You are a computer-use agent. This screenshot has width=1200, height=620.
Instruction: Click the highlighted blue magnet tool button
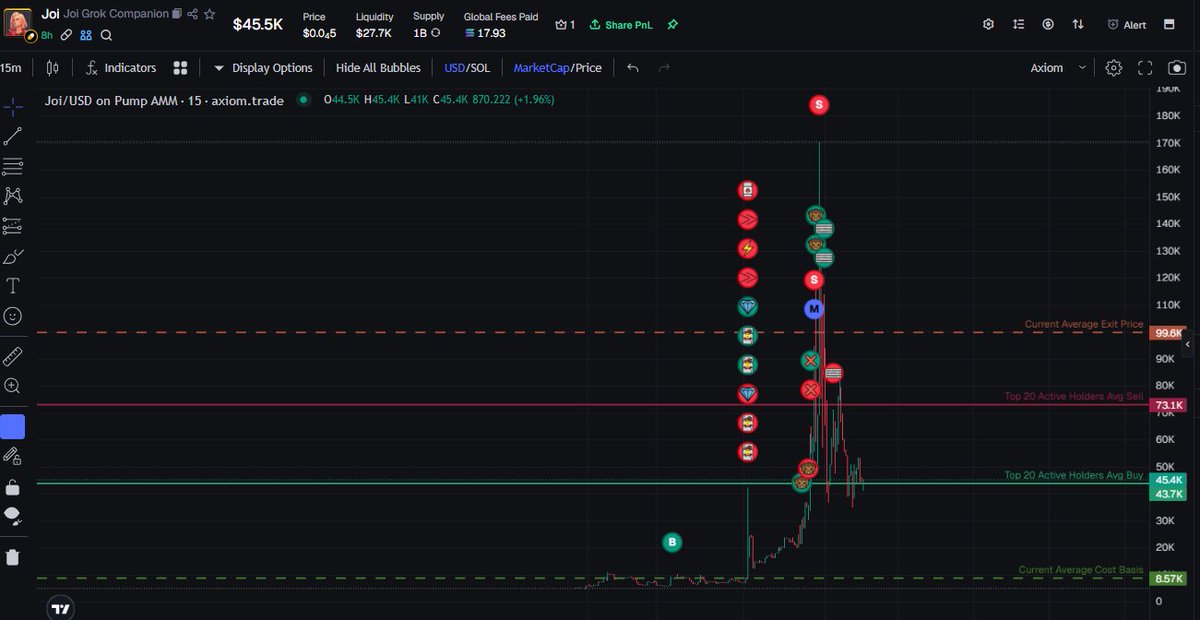(13, 427)
